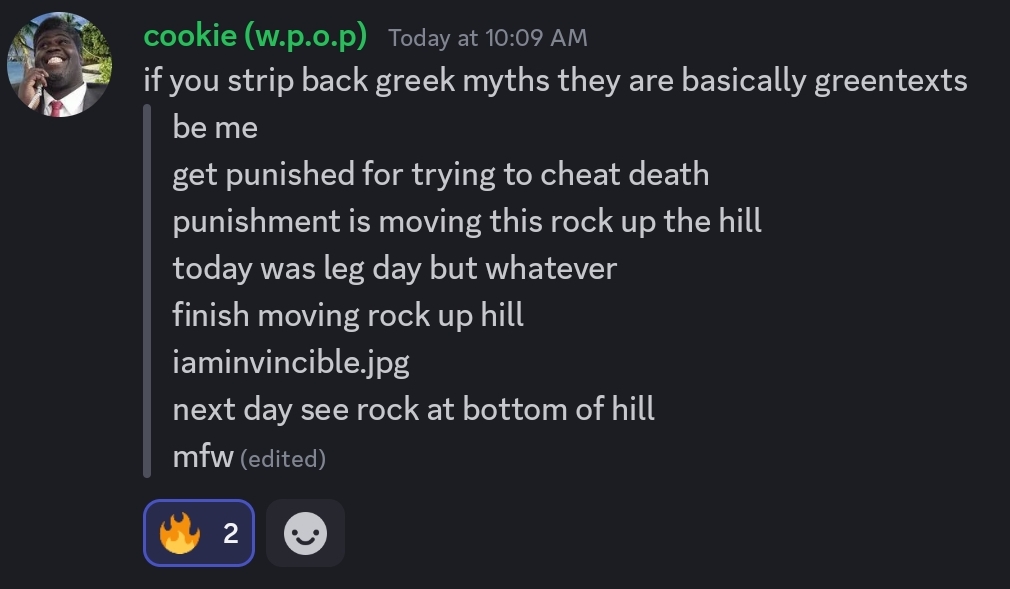Click the timestamp Today at 10:09 AM
The width and height of the screenshot is (1010, 589).
coord(487,38)
